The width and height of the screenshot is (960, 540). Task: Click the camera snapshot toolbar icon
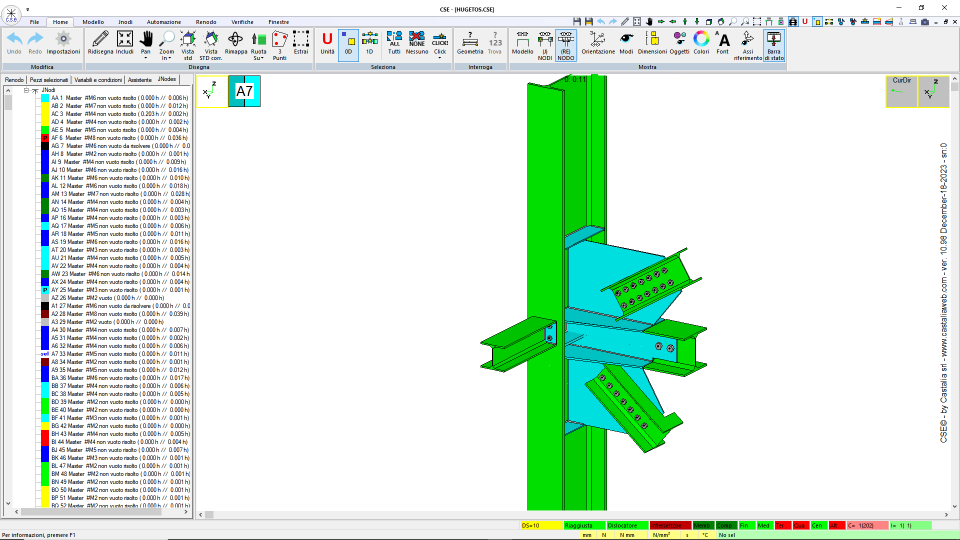pyautogui.click(x=925, y=22)
